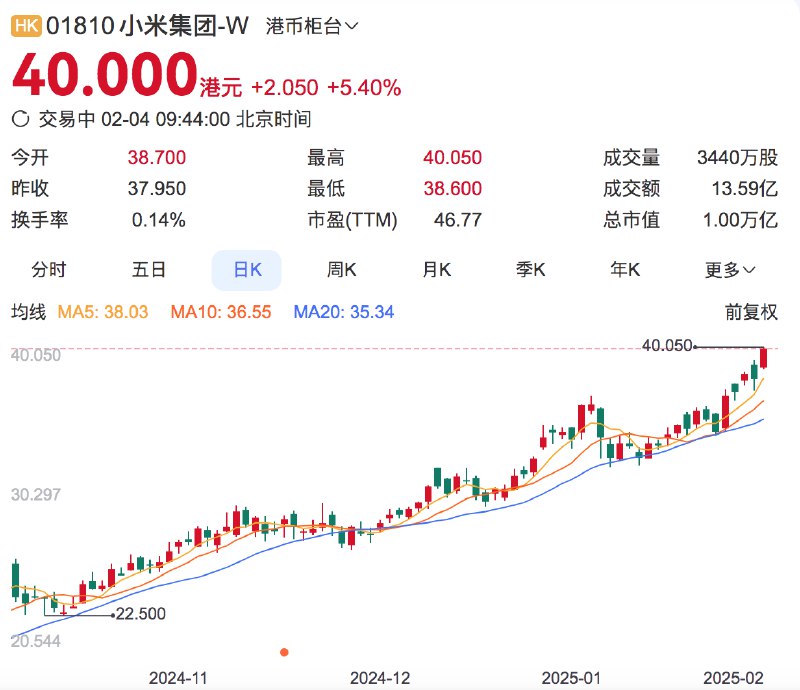800x690 pixels.
Task: Click the MA20: 35.34 indicator label
Action: click(x=344, y=312)
